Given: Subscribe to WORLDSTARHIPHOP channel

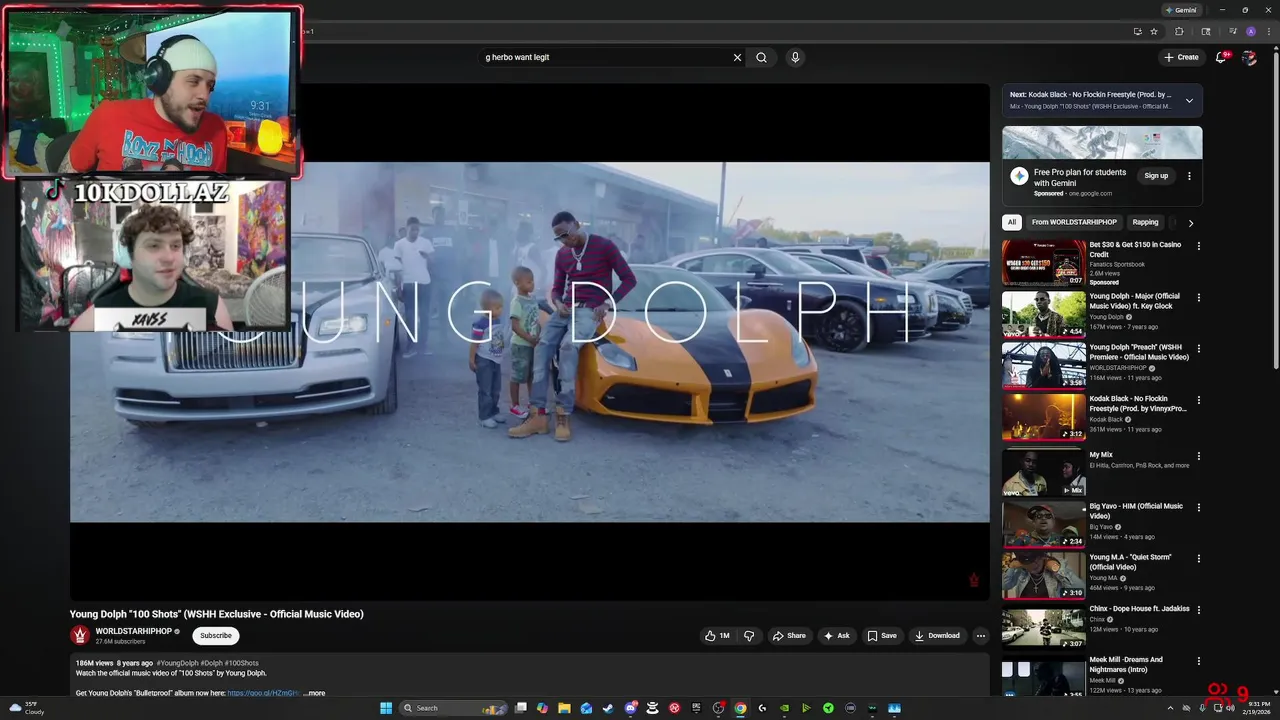Looking at the screenshot, I should (x=215, y=636).
